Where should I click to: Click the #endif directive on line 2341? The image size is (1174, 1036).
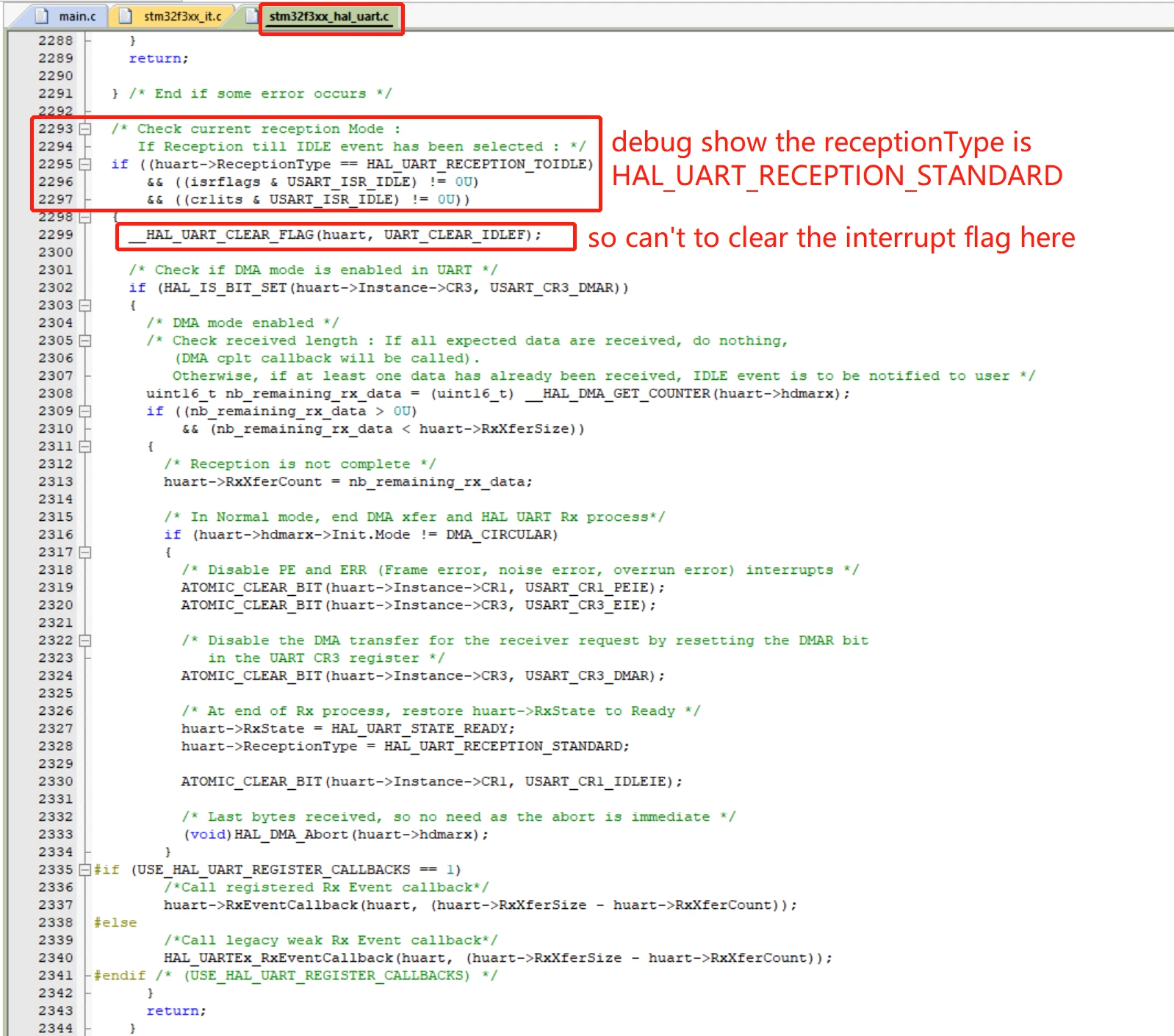(119, 976)
